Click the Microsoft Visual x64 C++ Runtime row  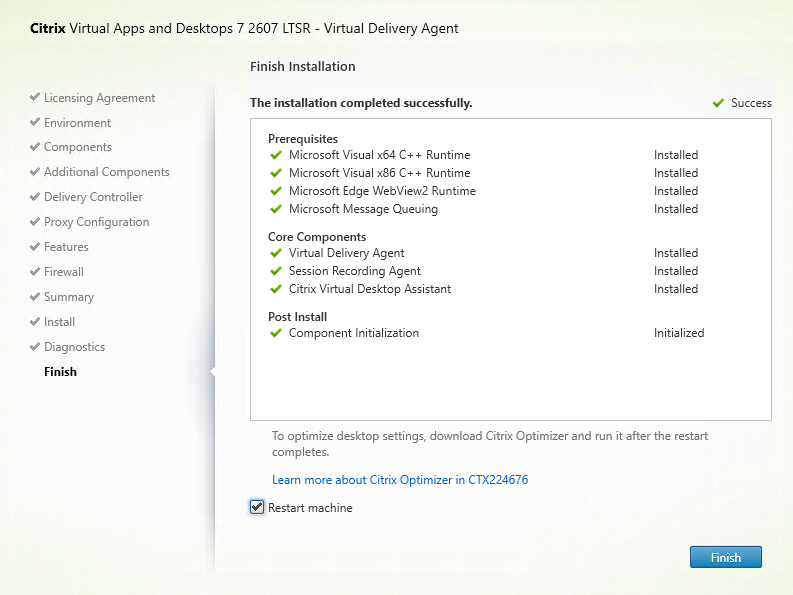484,155
